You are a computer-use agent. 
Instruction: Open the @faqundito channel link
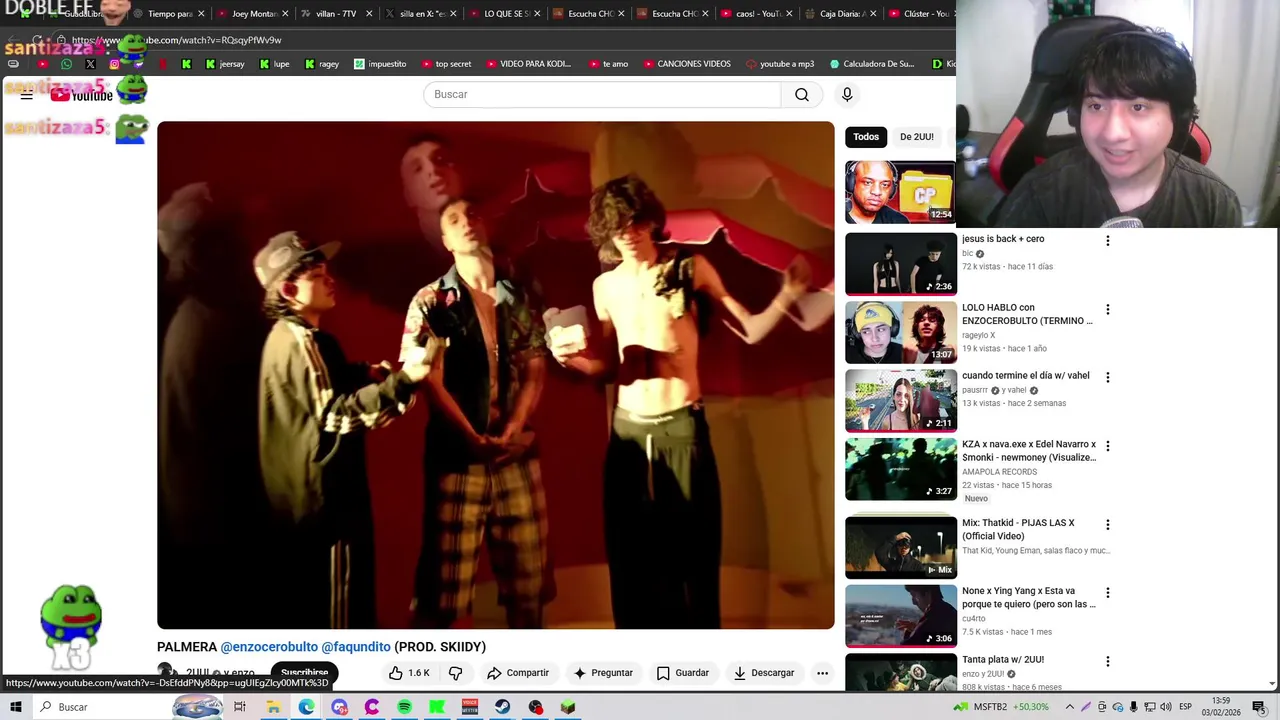pos(356,647)
